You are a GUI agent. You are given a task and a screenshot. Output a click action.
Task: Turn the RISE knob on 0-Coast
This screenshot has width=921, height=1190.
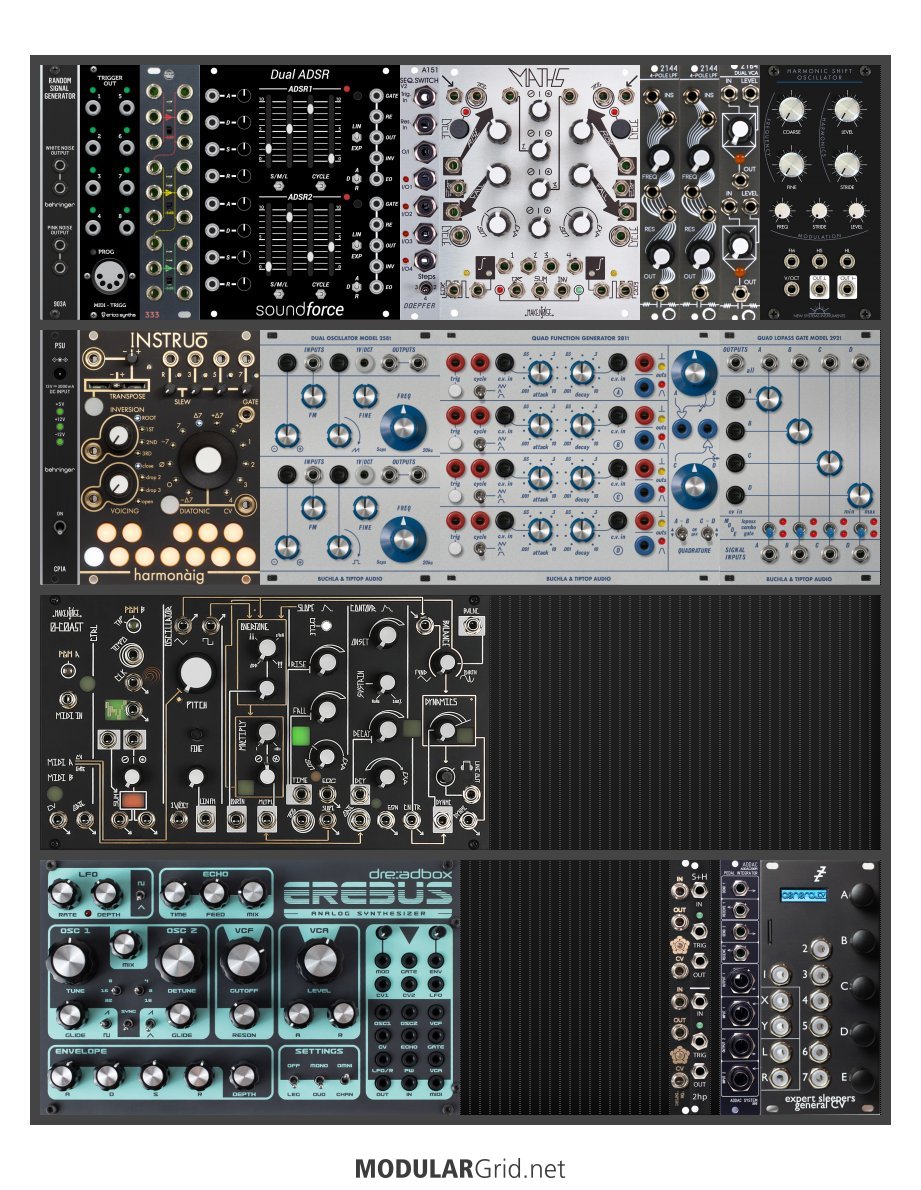click(327, 663)
